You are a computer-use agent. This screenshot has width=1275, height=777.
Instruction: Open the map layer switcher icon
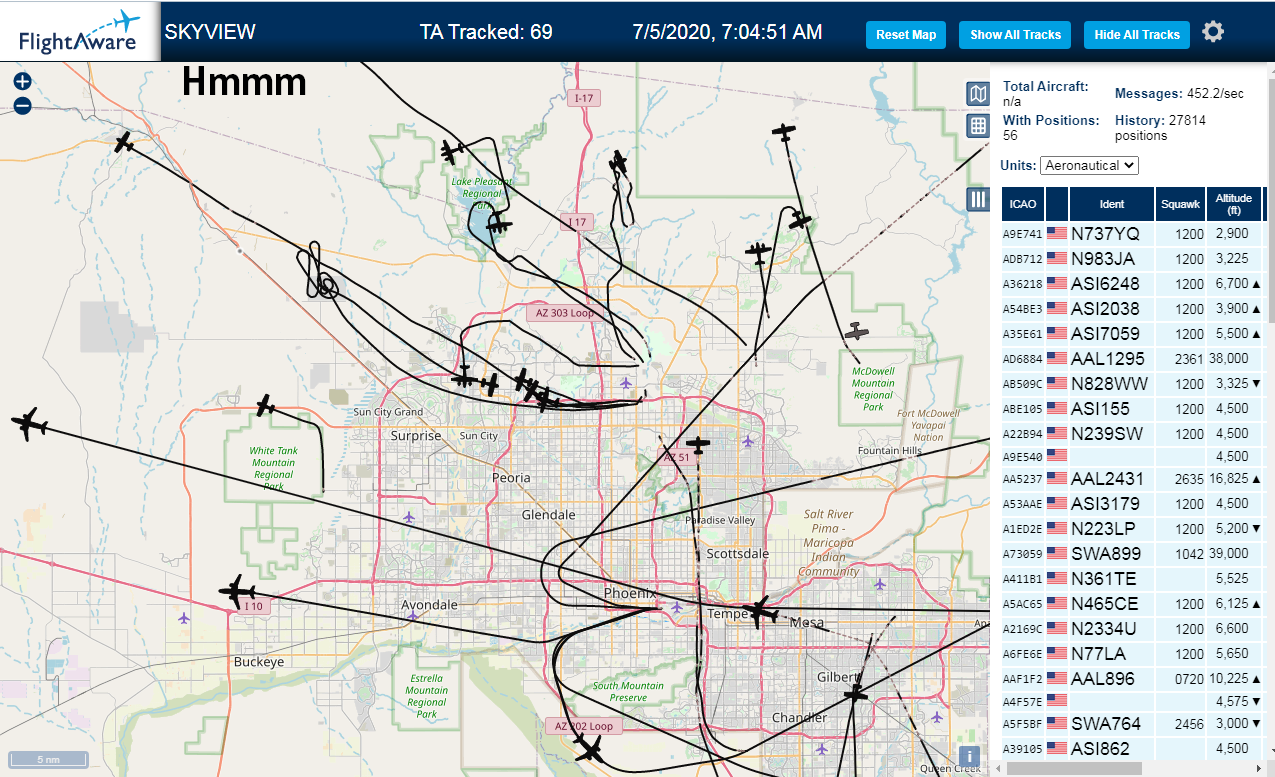[978, 94]
